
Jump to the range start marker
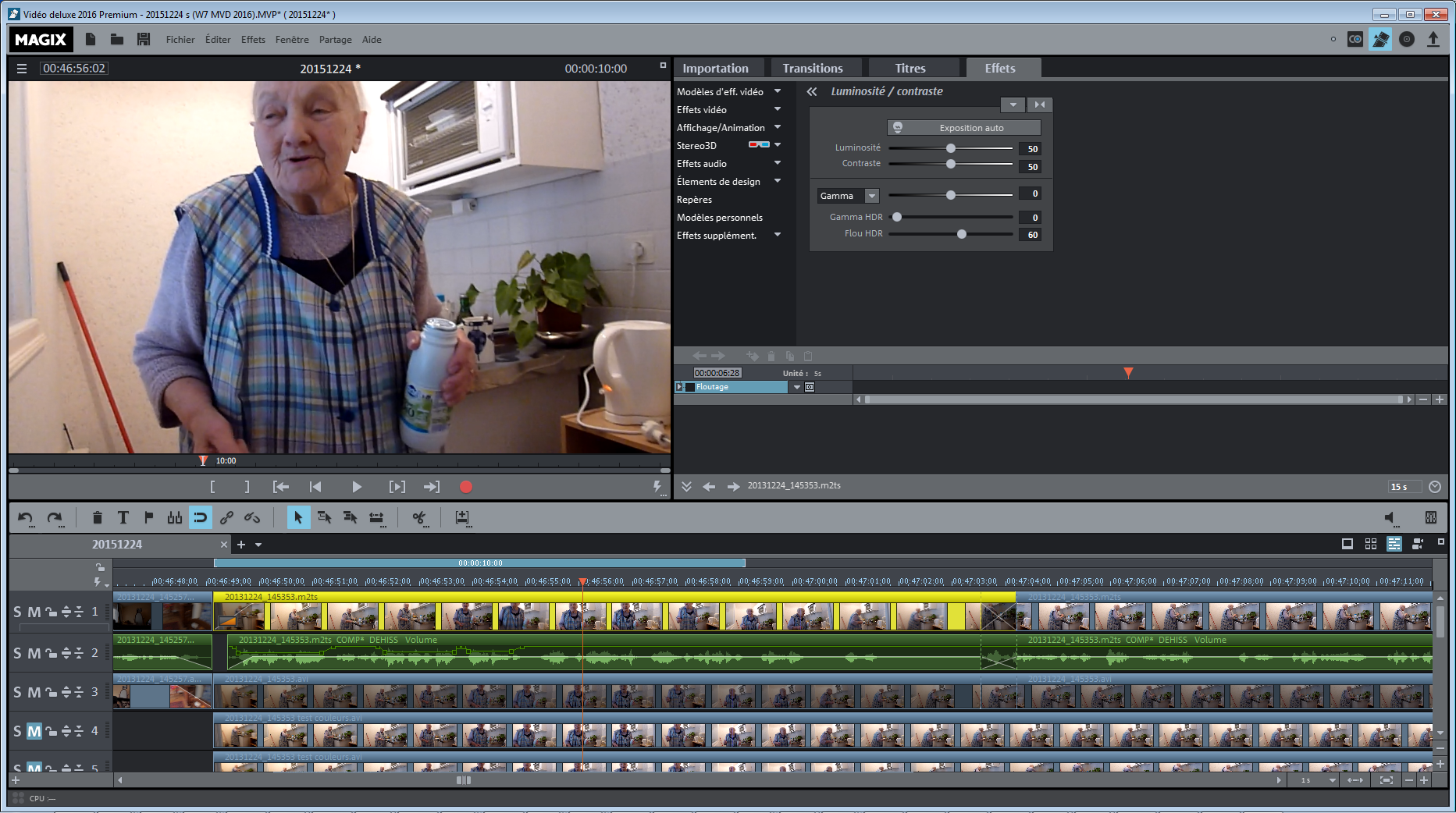click(281, 487)
